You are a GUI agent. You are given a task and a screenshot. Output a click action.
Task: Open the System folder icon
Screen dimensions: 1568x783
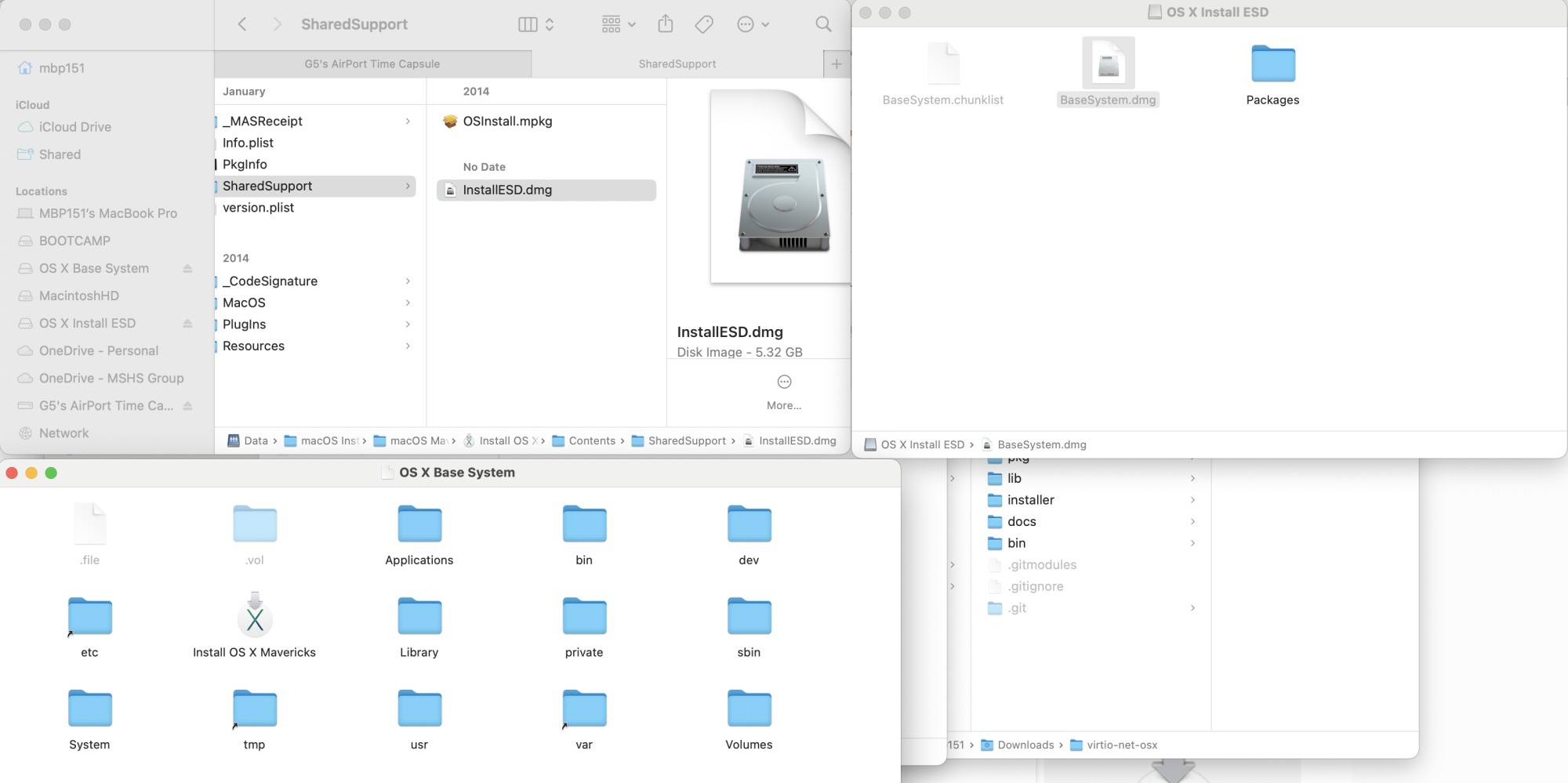click(x=90, y=709)
